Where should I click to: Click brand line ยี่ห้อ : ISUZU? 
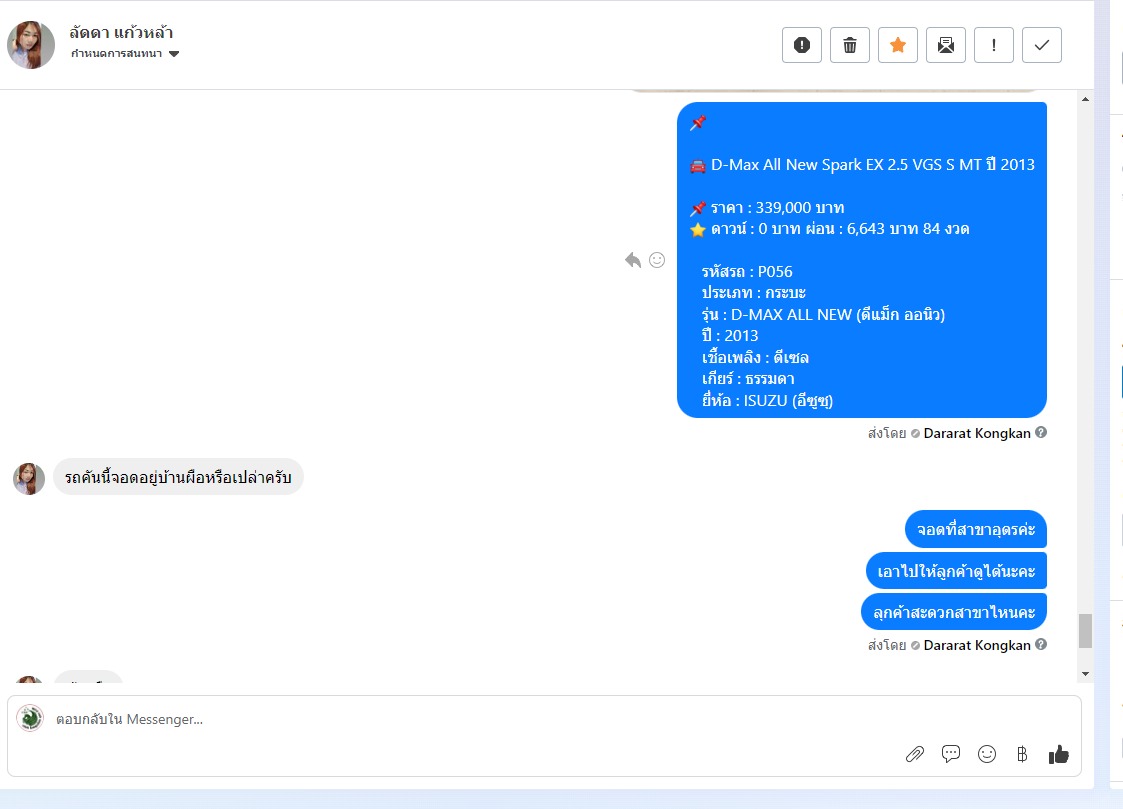tap(767, 400)
